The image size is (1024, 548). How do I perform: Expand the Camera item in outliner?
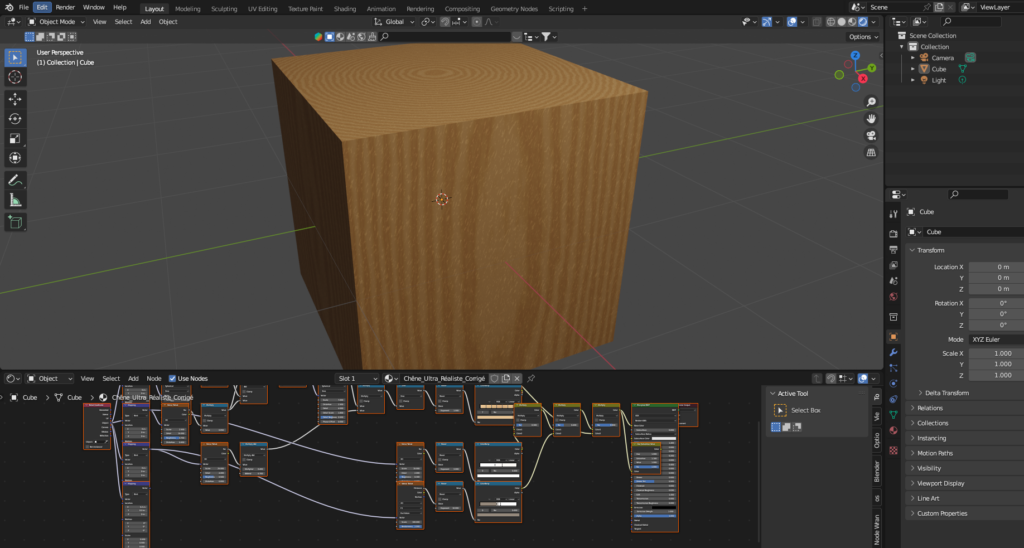[912, 58]
